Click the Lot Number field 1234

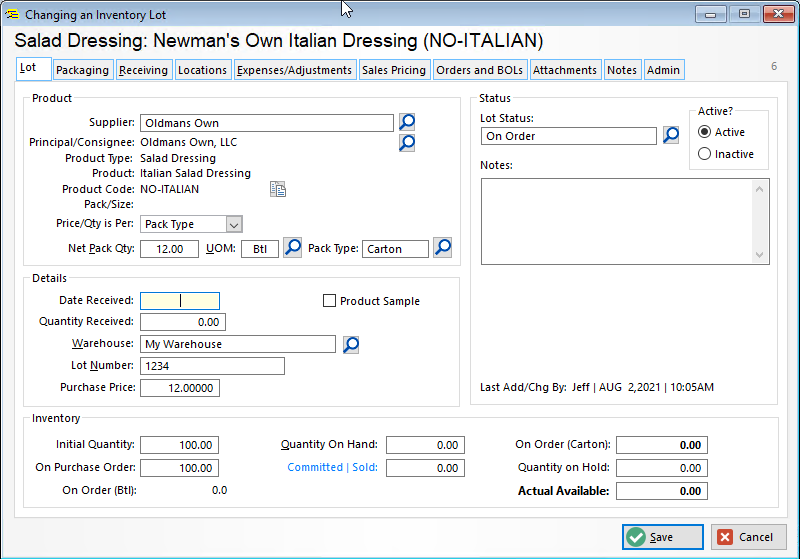pyautogui.click(x=212, y=366)
